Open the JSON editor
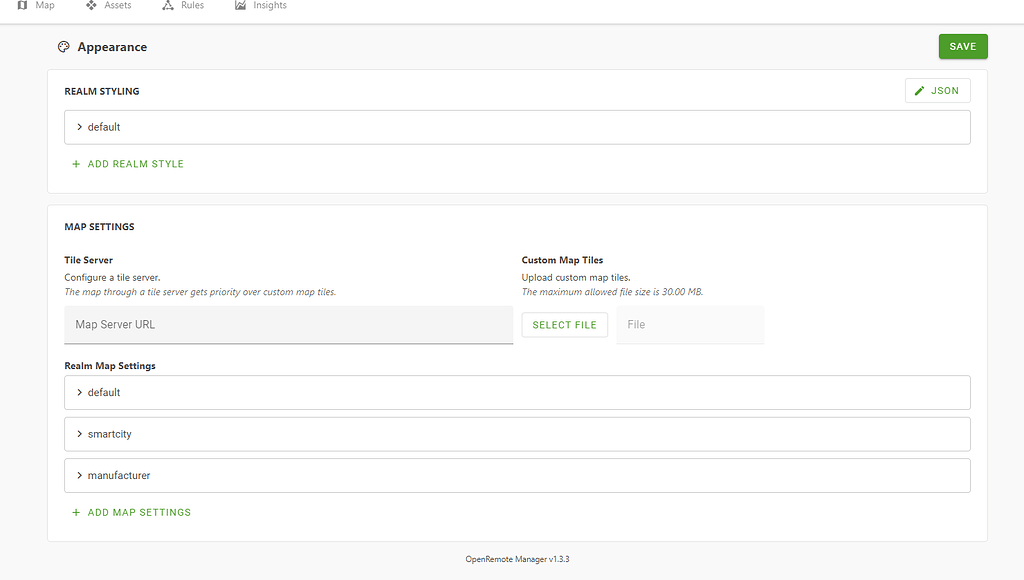The image size is (1024, 580). (937, 91)
